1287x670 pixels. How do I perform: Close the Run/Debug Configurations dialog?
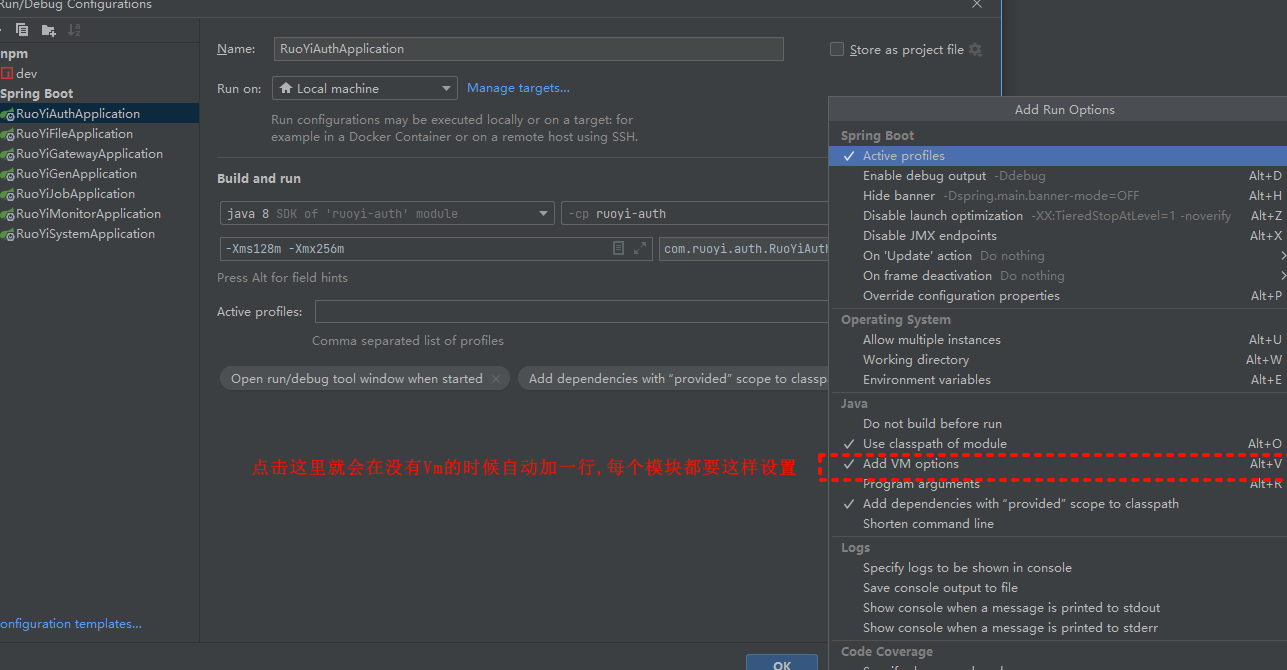[977, 5]
